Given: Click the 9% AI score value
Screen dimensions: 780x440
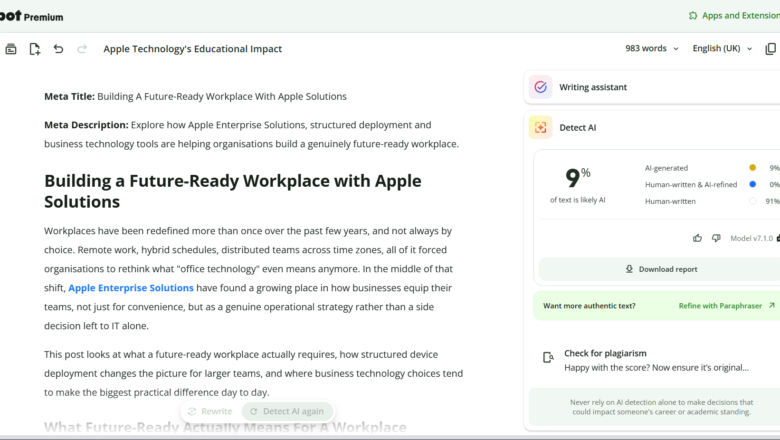Looking at the screenshot, I should 577,177.
